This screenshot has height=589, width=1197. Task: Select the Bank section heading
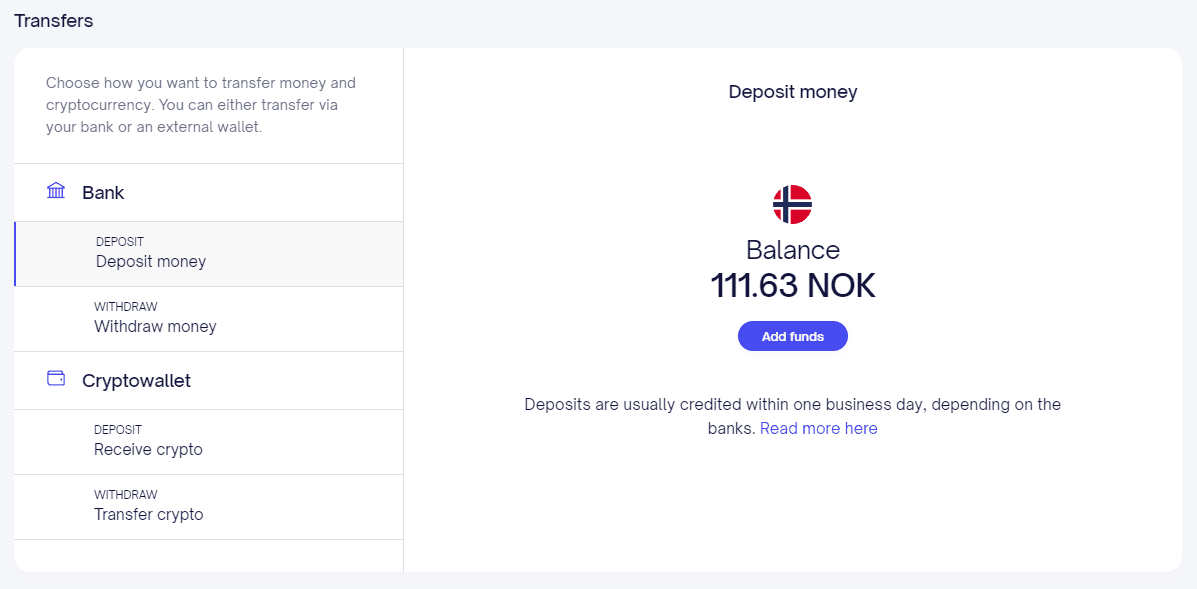pos(103,193)
